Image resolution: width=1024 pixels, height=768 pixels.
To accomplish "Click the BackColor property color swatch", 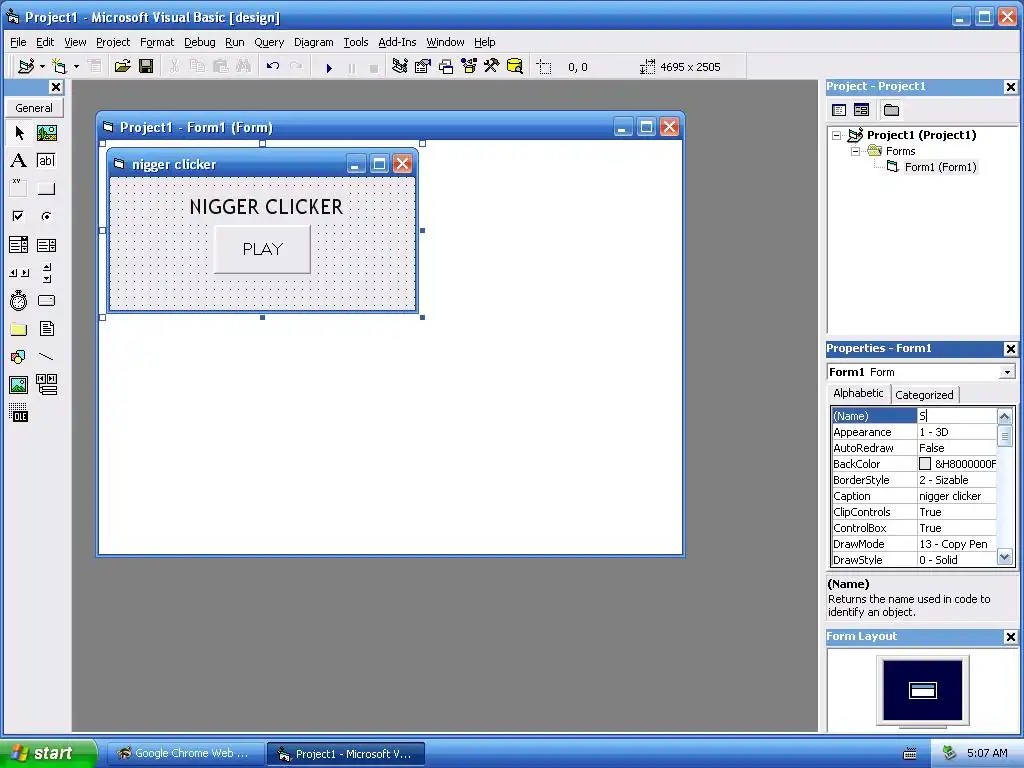I will (925, 464).
